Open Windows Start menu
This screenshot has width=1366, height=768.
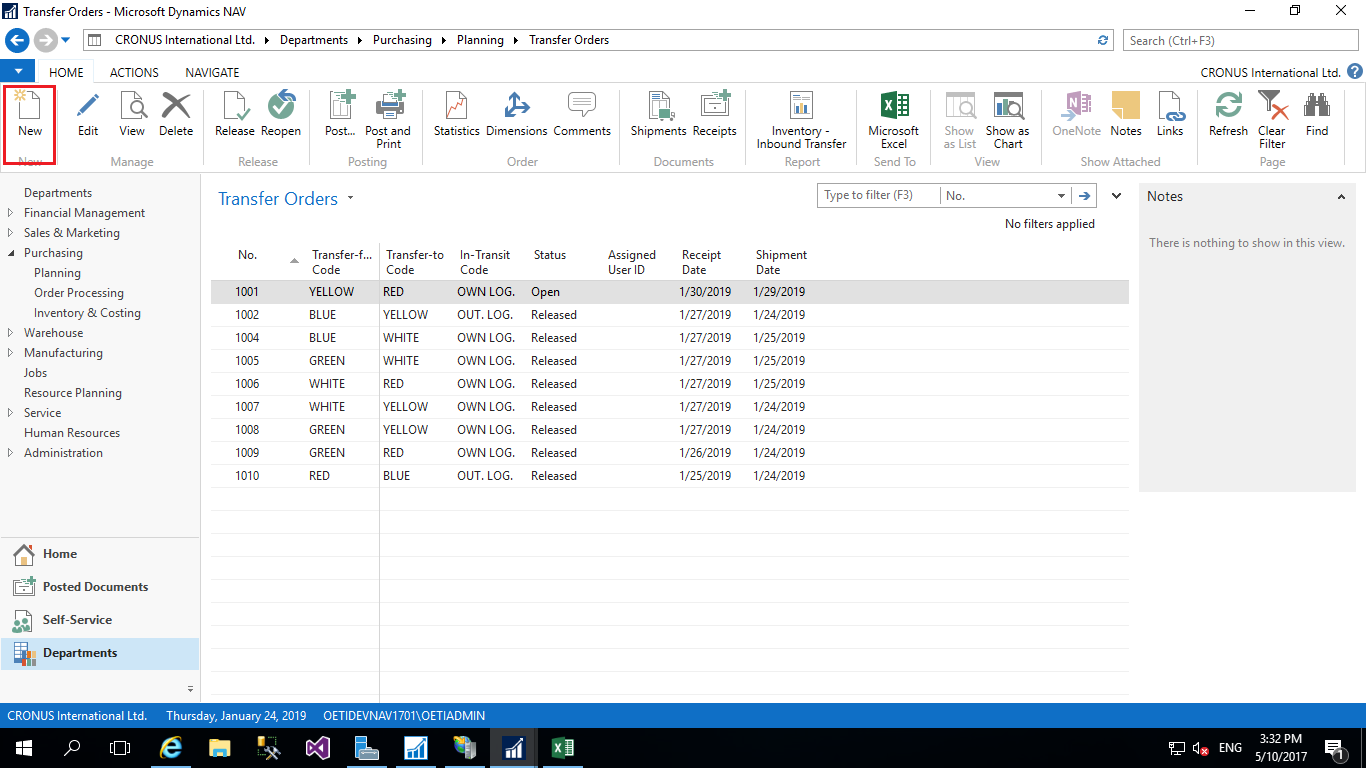point(23,748)
